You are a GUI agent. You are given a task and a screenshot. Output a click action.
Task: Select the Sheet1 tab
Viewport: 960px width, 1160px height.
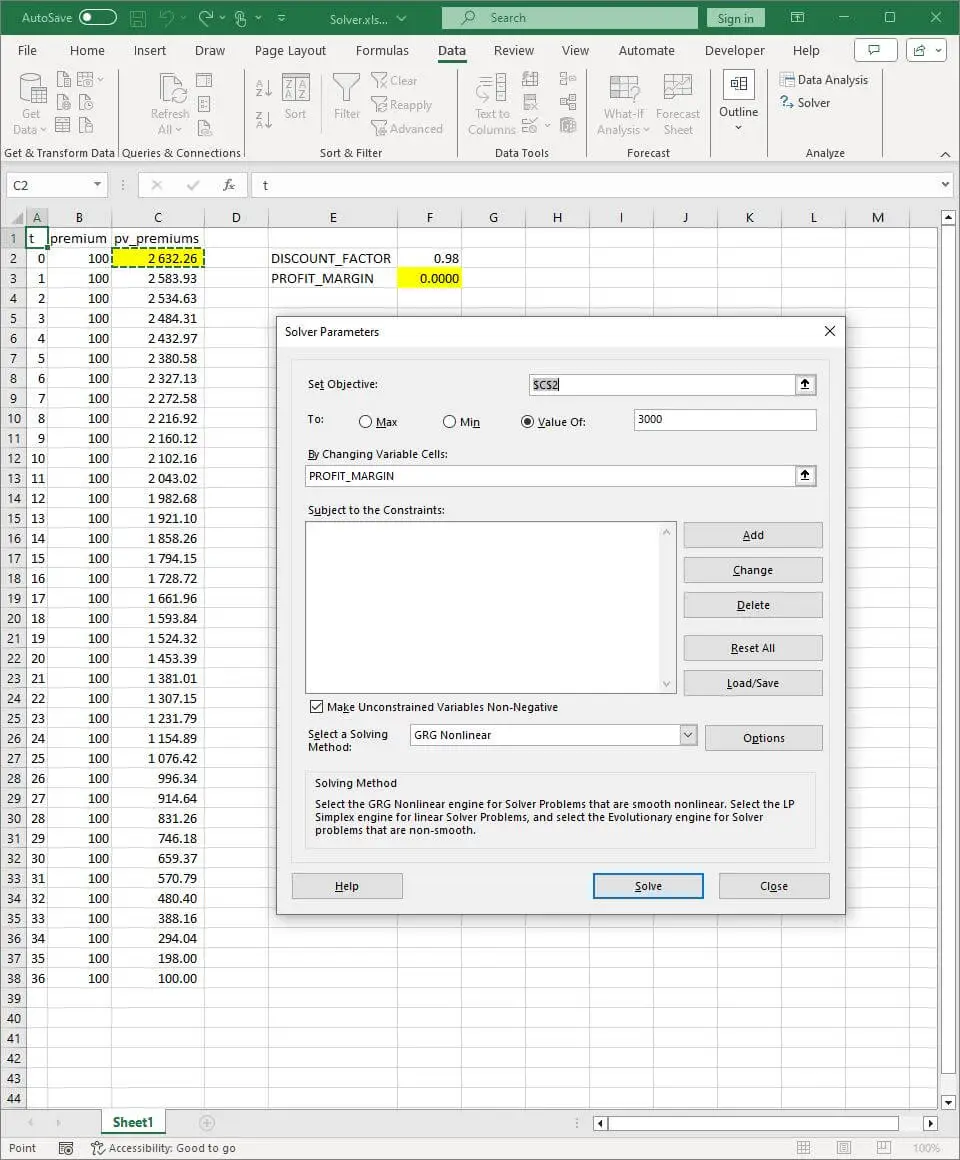pyautogui.click(x=132, y=1122)
